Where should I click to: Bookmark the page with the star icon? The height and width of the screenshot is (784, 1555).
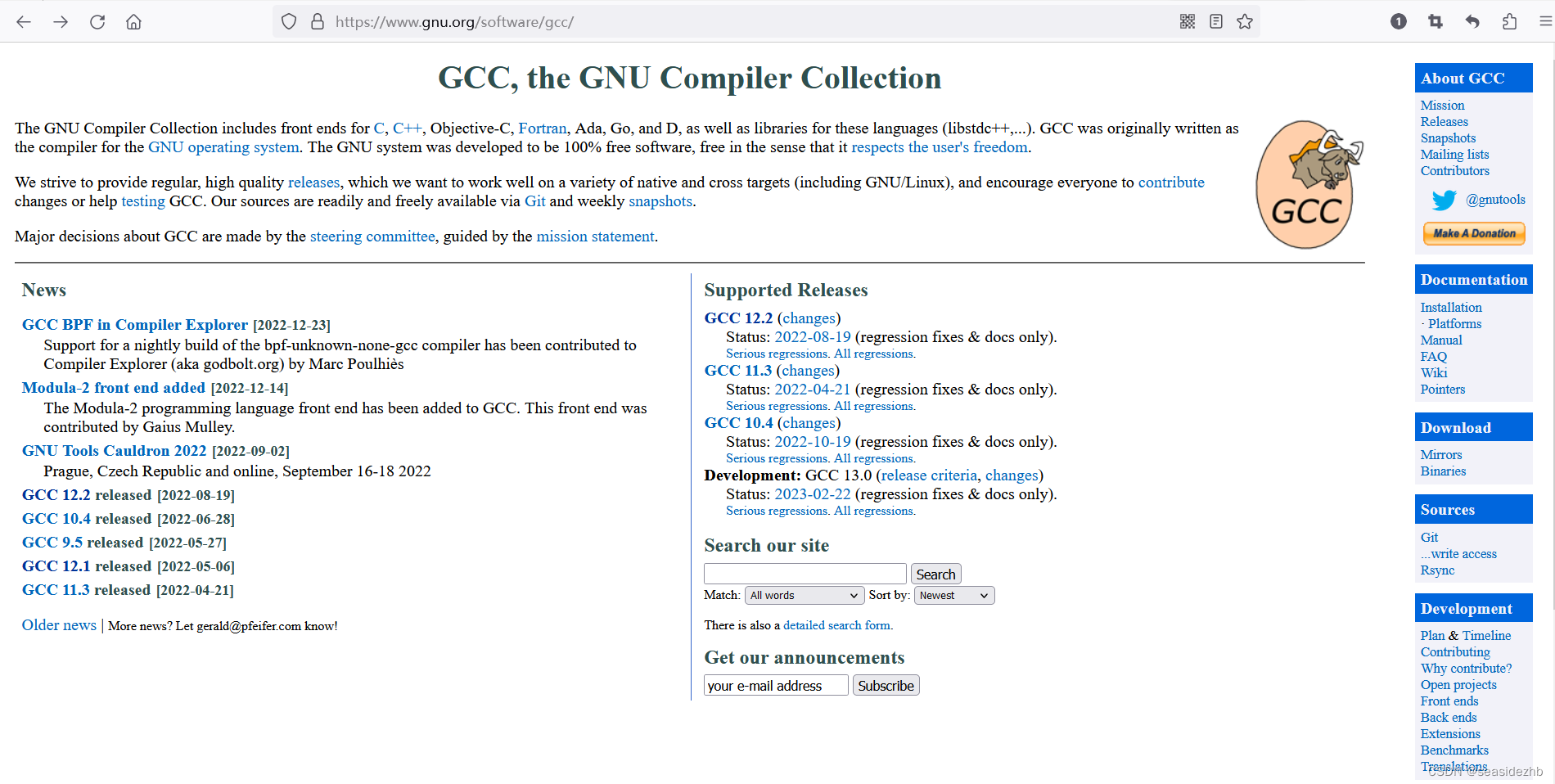[x=1245, y=21]
